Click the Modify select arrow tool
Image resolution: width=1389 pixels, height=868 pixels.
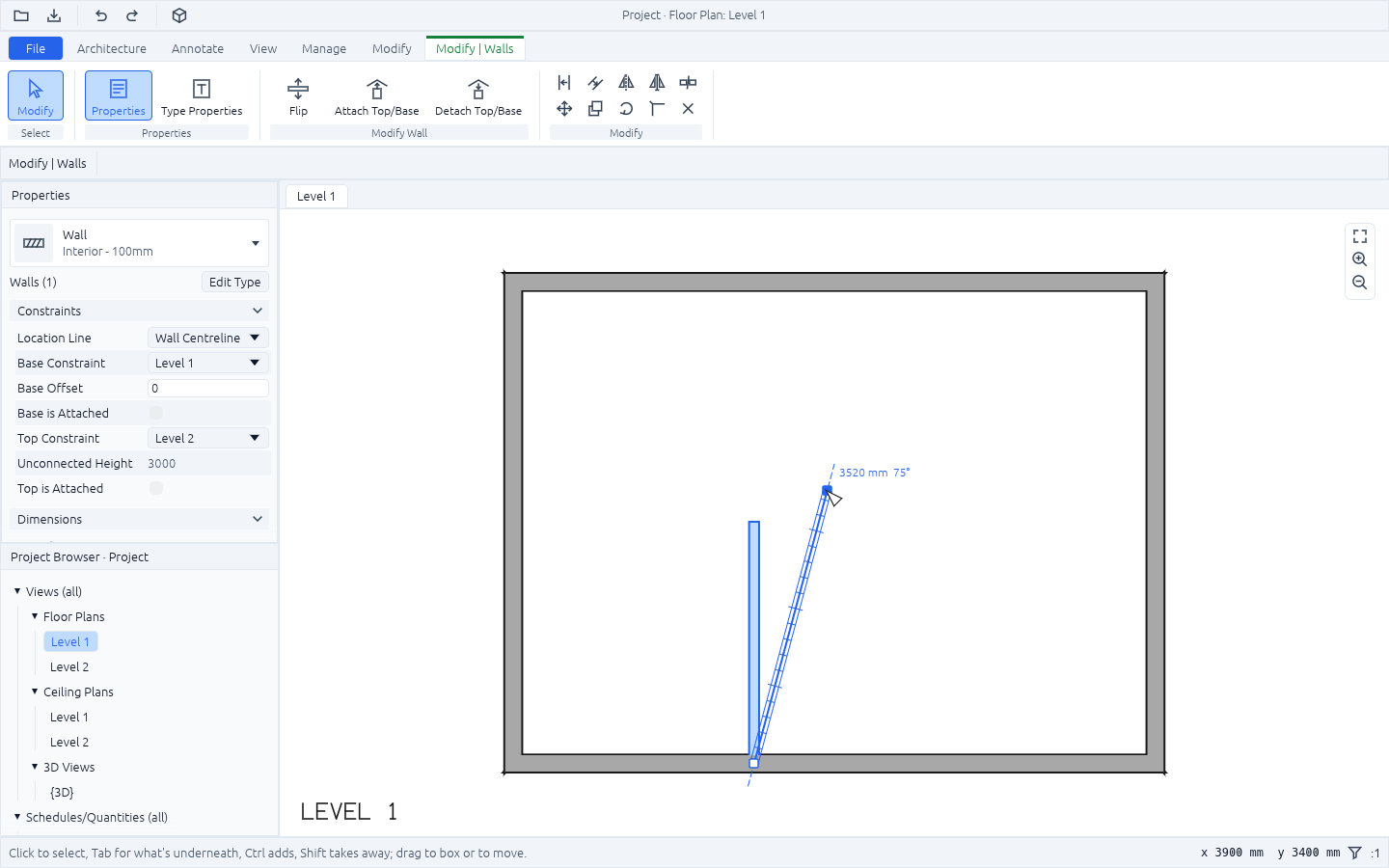coord(36,96)
